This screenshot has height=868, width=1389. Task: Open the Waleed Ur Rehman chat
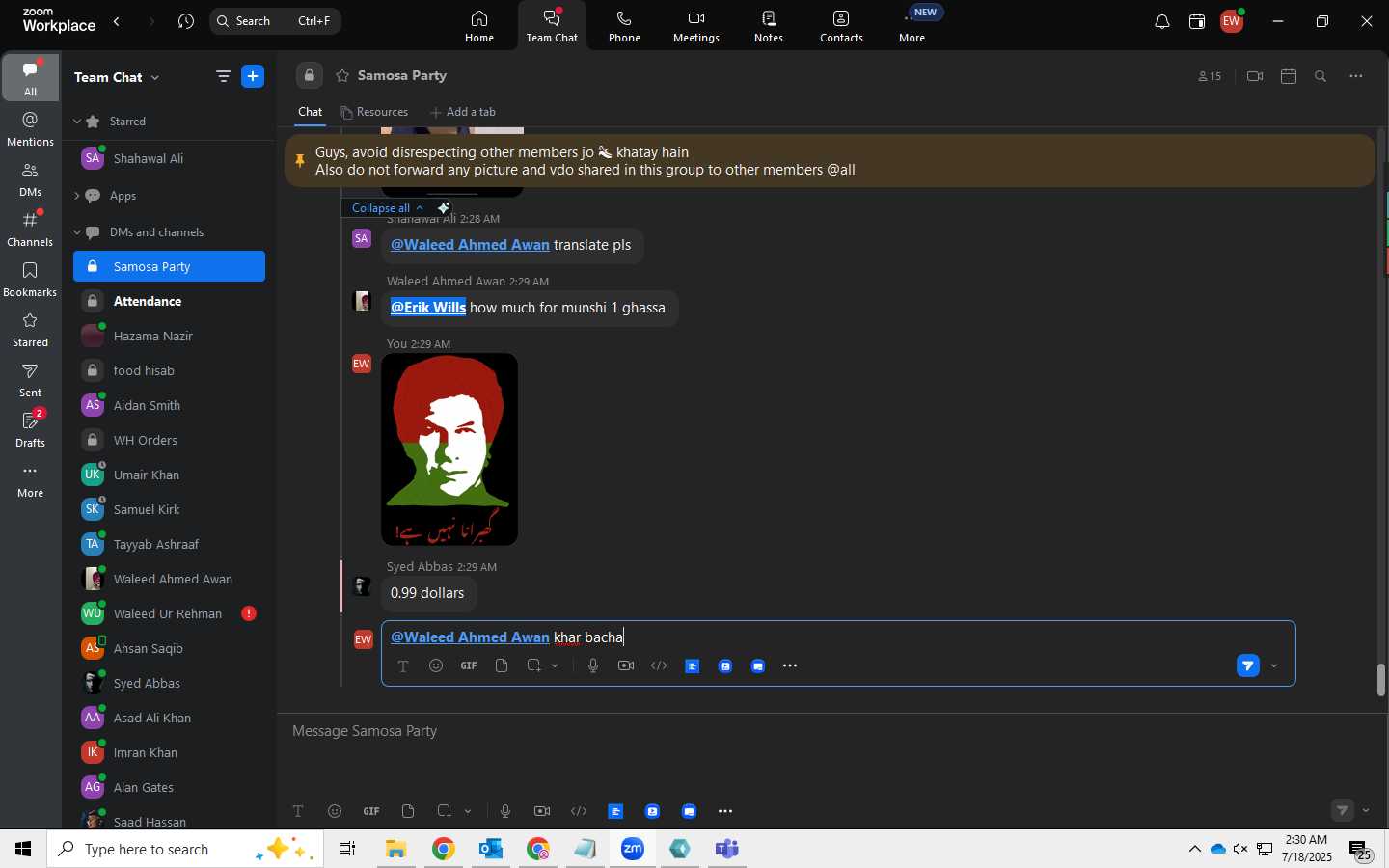[x=169, y=614]
